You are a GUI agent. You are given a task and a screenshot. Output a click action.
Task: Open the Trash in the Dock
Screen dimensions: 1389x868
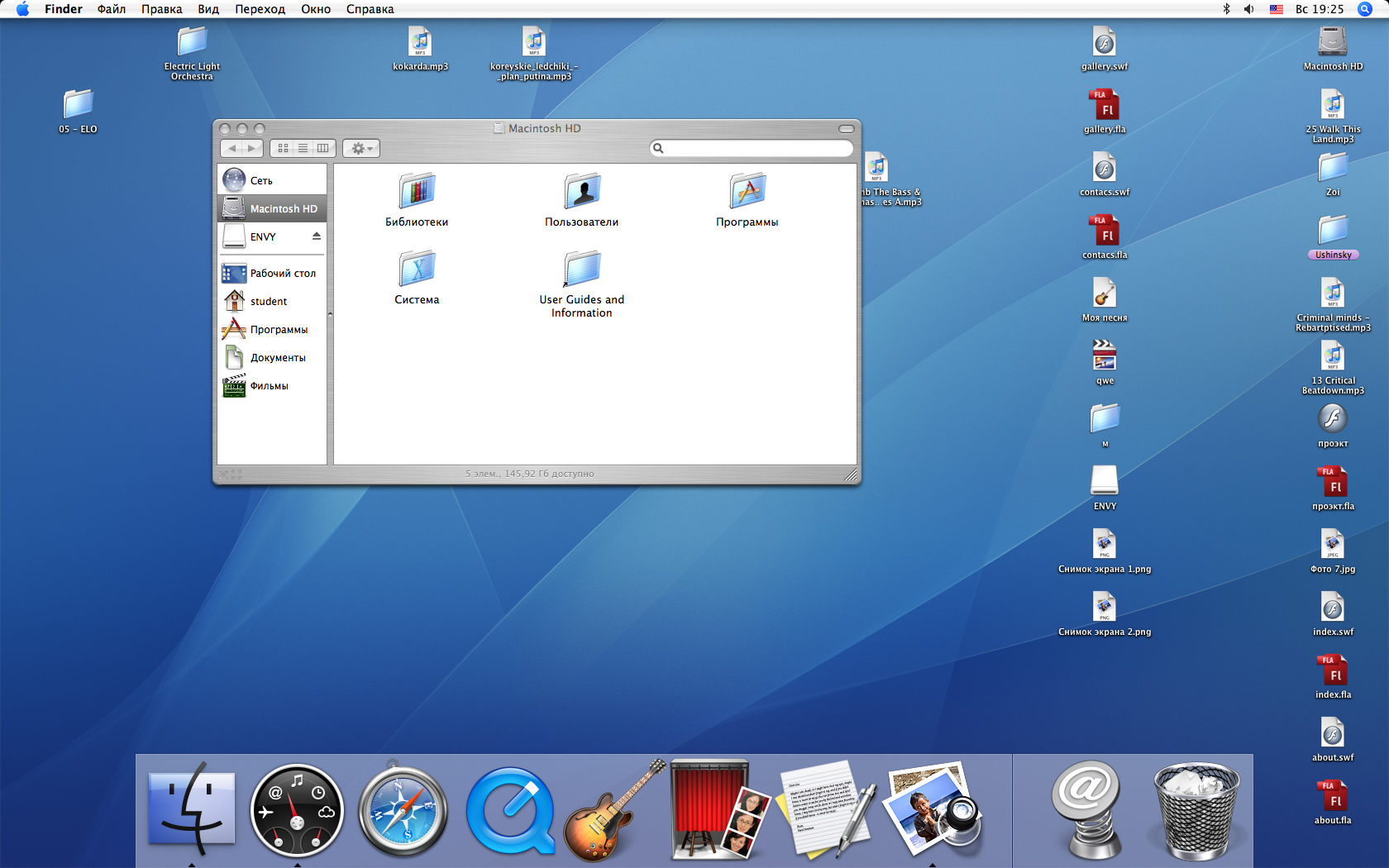[1196, 810]
